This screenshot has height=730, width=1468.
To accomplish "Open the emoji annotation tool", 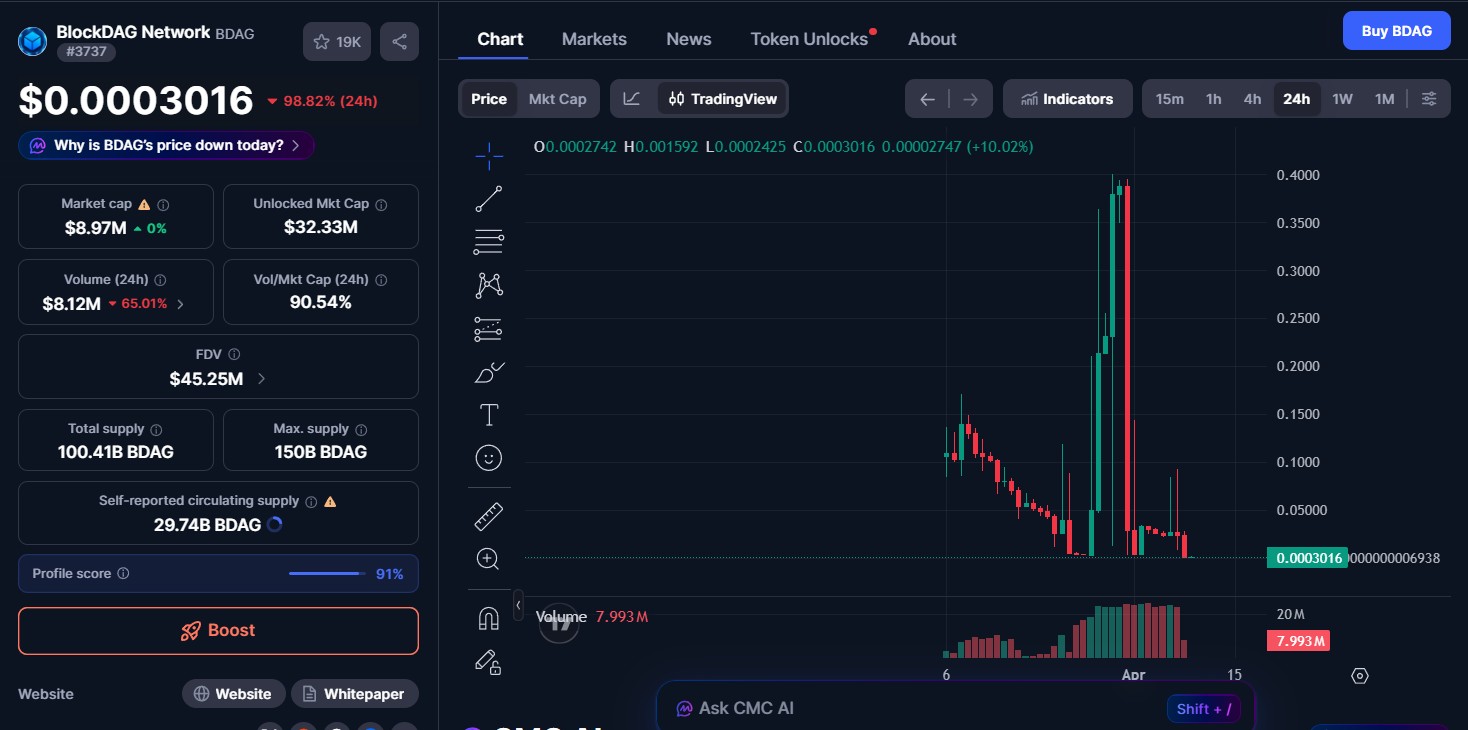I will tap(488, 458).
